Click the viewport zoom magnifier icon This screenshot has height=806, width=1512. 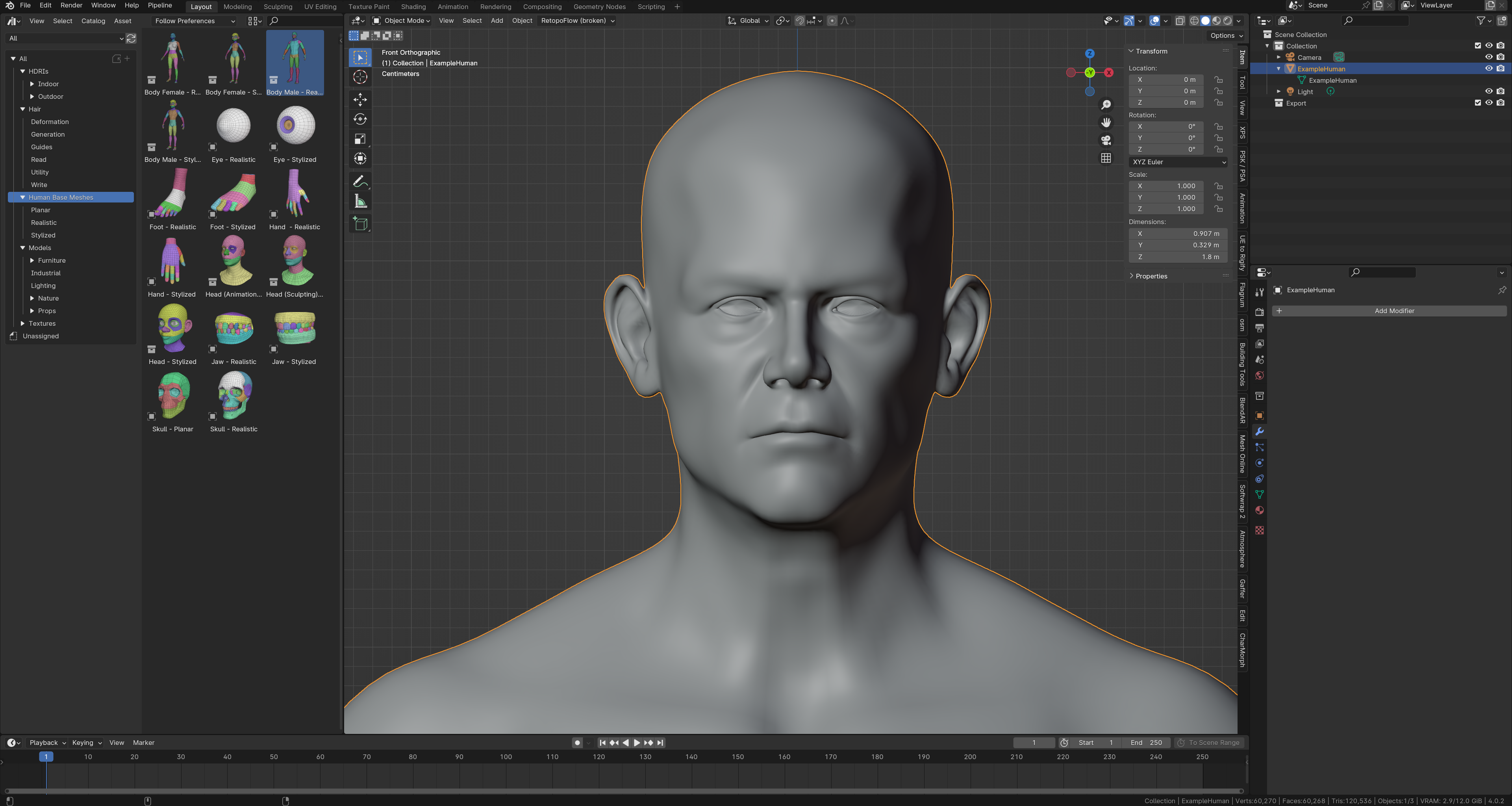1106,104
